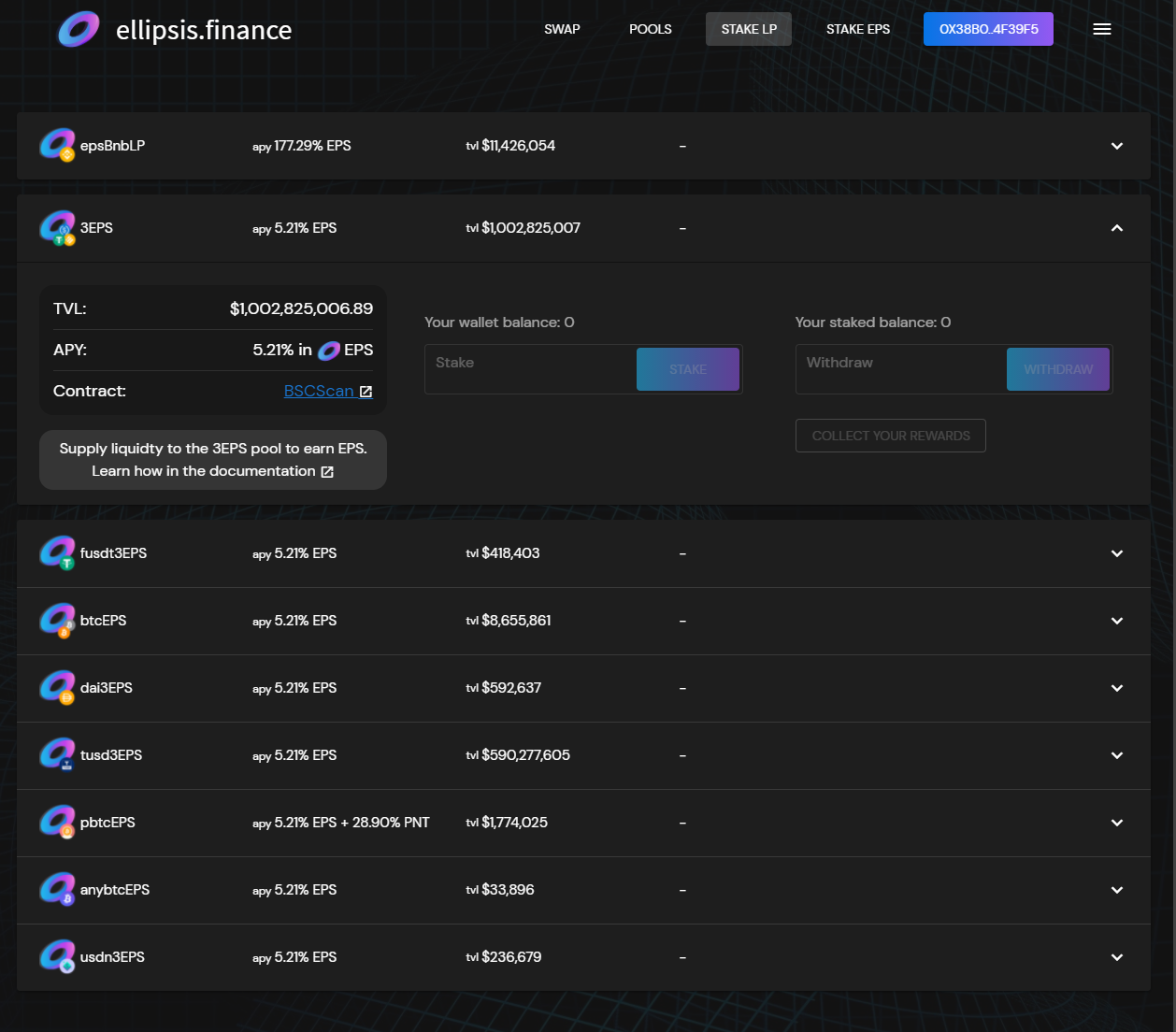The width and height of the screenshot is (1176, 1032).
Task: Click the ellipsis.finance logo icon
Action: pyautogui.click(x=79, y=30)
